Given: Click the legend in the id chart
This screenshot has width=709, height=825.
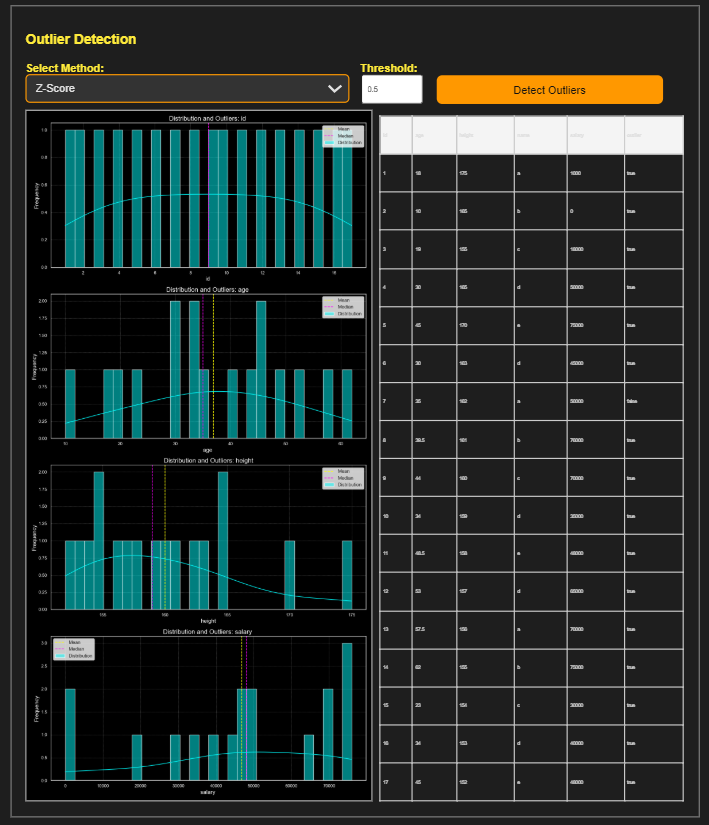Looking at the screenshot, I should [x=343, y=136].
